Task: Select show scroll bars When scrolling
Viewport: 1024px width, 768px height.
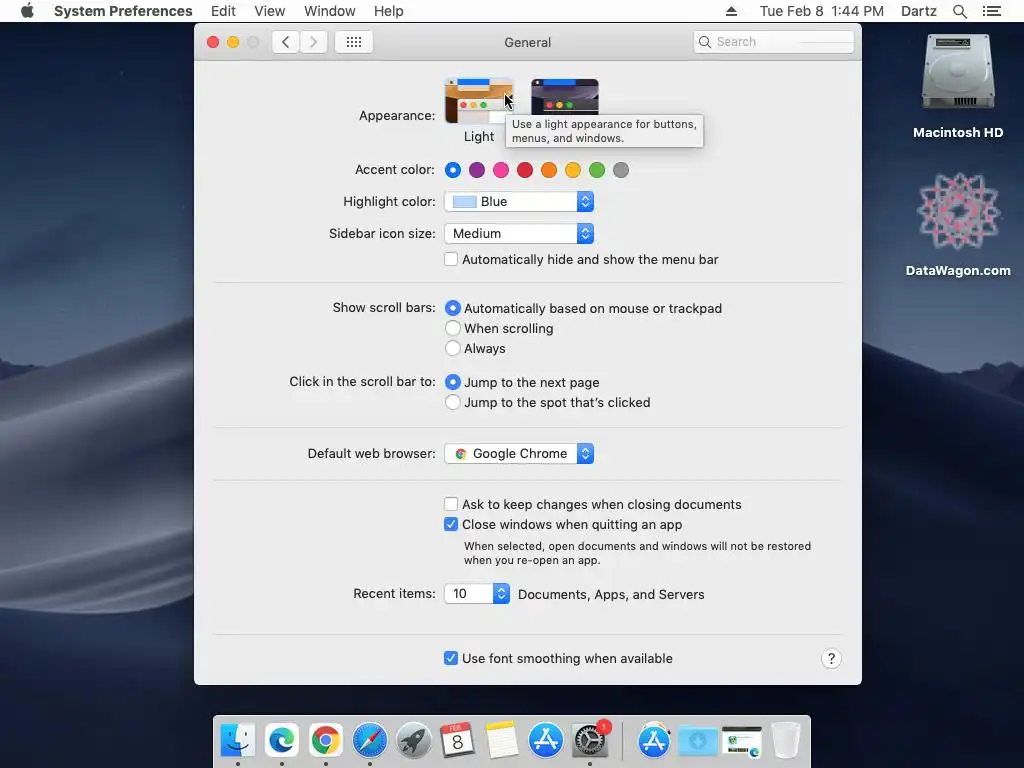Action: click(x=453, y=328)
